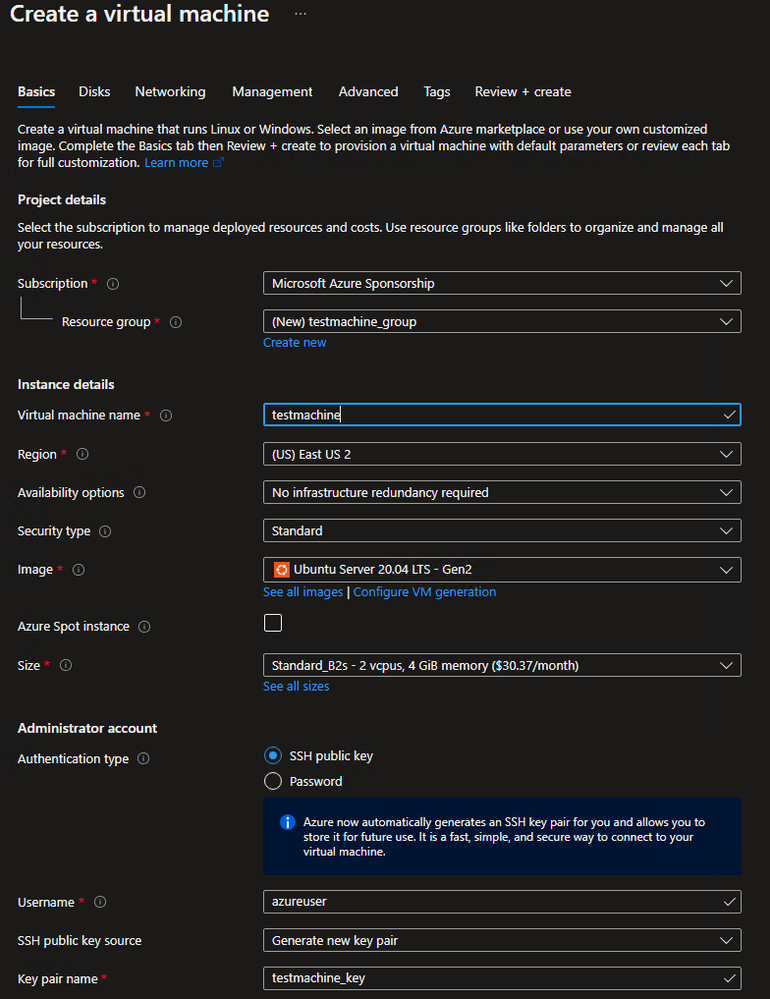Screen dimensions: 770x999
Task: Click the Subscription info icon
Action: [x=113, y=284]
